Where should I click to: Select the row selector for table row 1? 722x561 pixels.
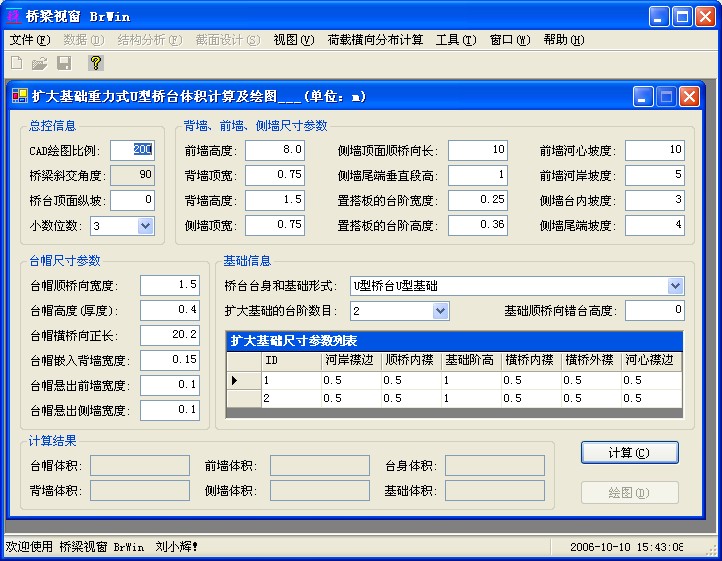point(236,381)
